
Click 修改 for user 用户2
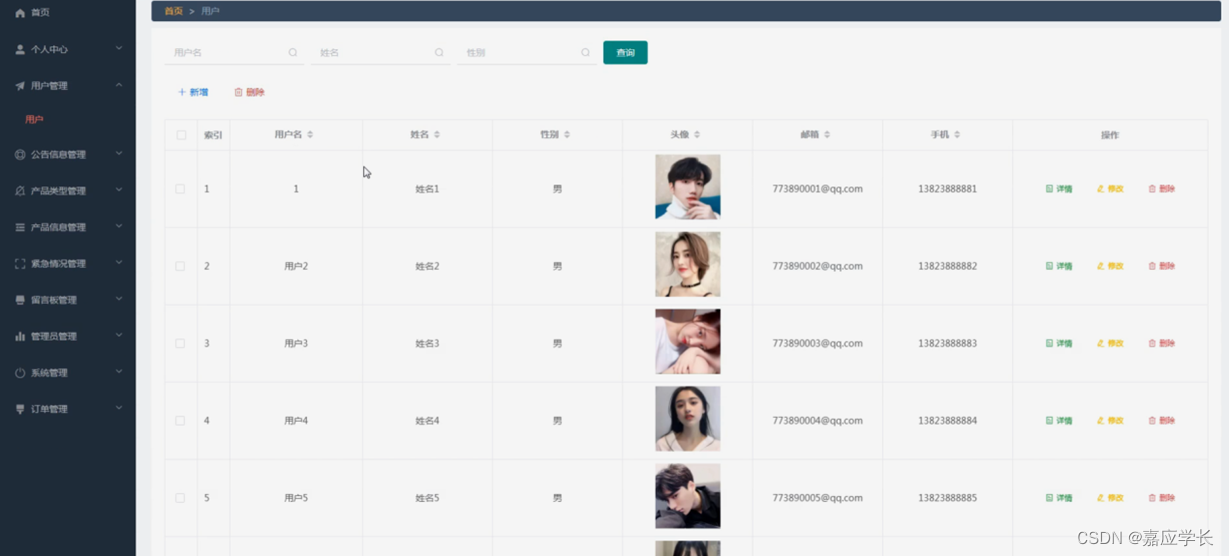pyautogui.click(x=1110, y=266)
